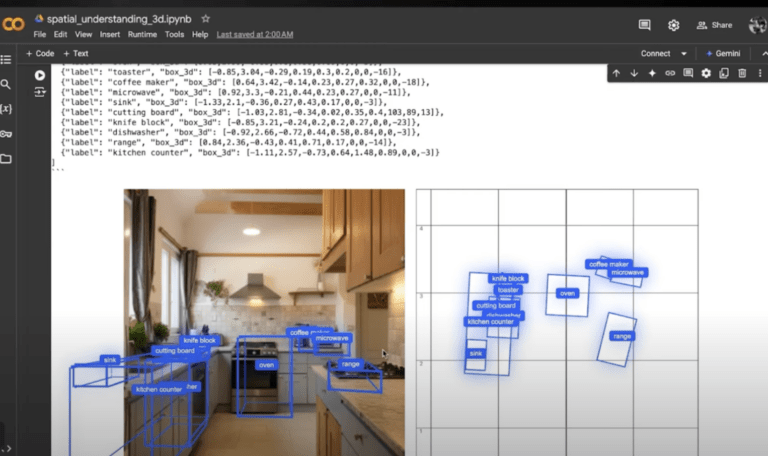The image size is (768, 456).
Task: Open cell editor settings gear
Action: [x=706, y=73]
